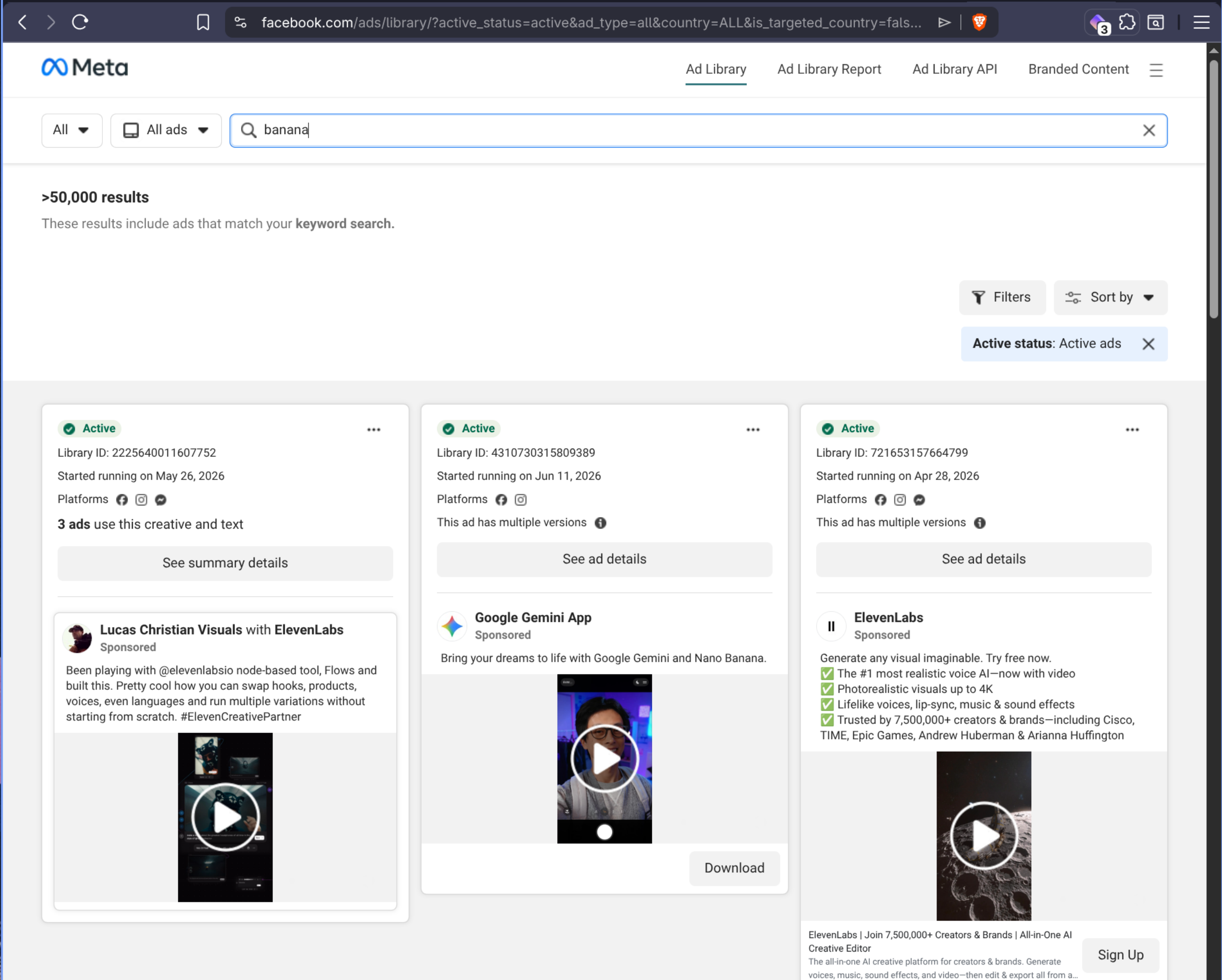Click Messenger platform icon on ElevenLabs ad

coord(919,500)
